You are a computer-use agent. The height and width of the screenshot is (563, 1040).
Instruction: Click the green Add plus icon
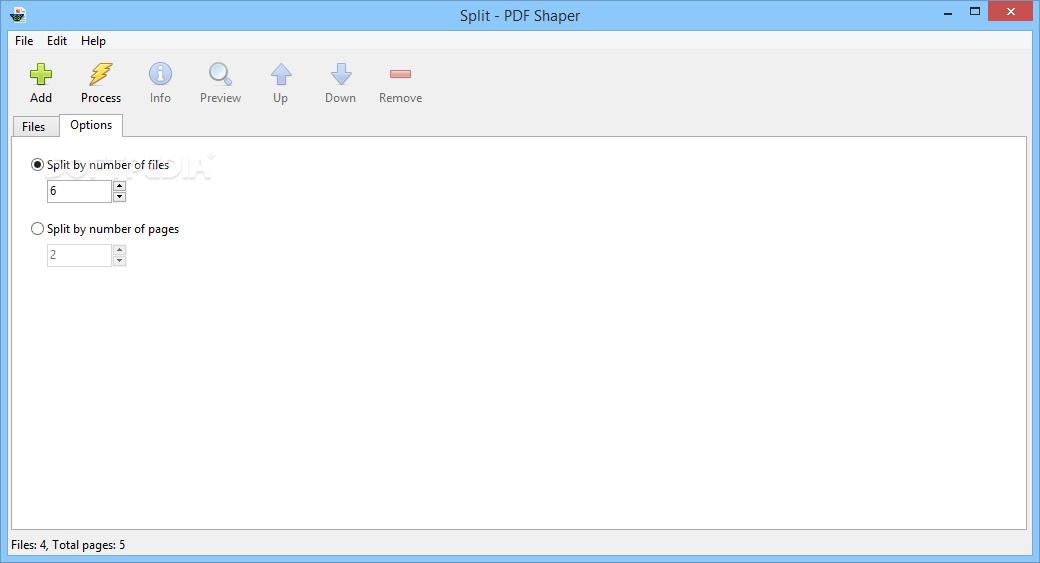(x=40, y=74)
